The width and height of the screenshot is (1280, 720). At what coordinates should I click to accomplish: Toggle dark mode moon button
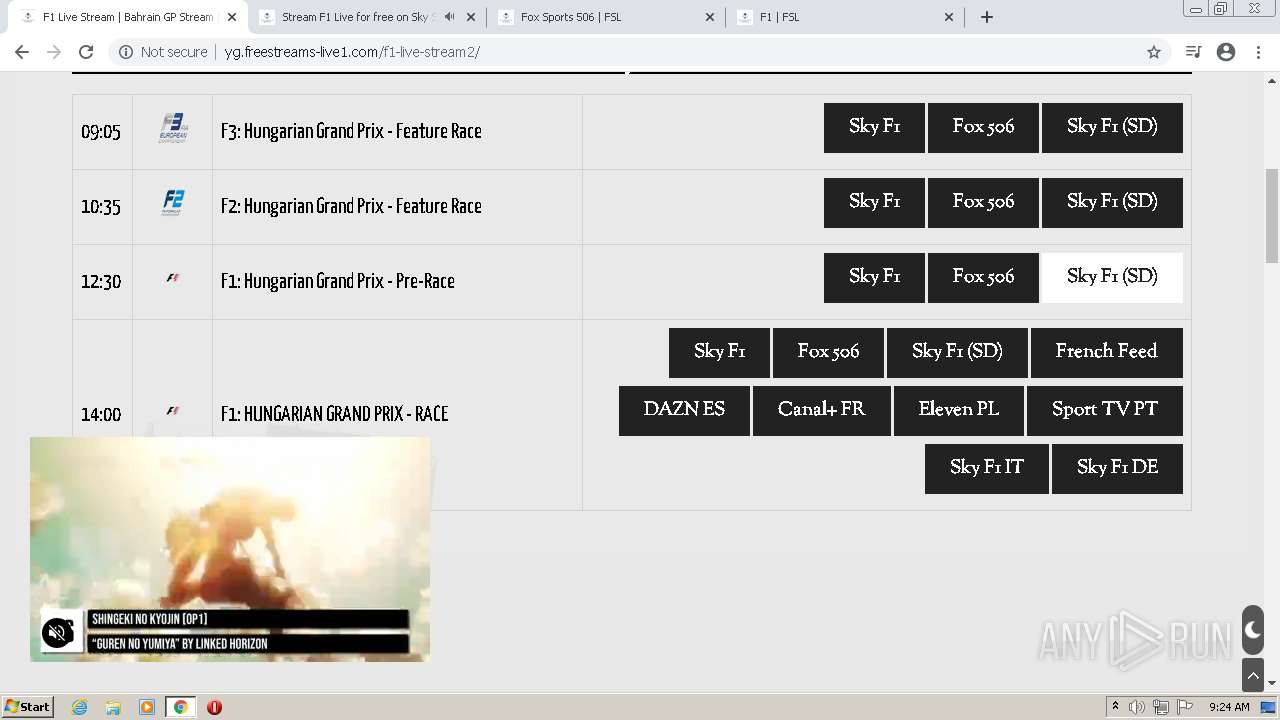point(1253,630)
